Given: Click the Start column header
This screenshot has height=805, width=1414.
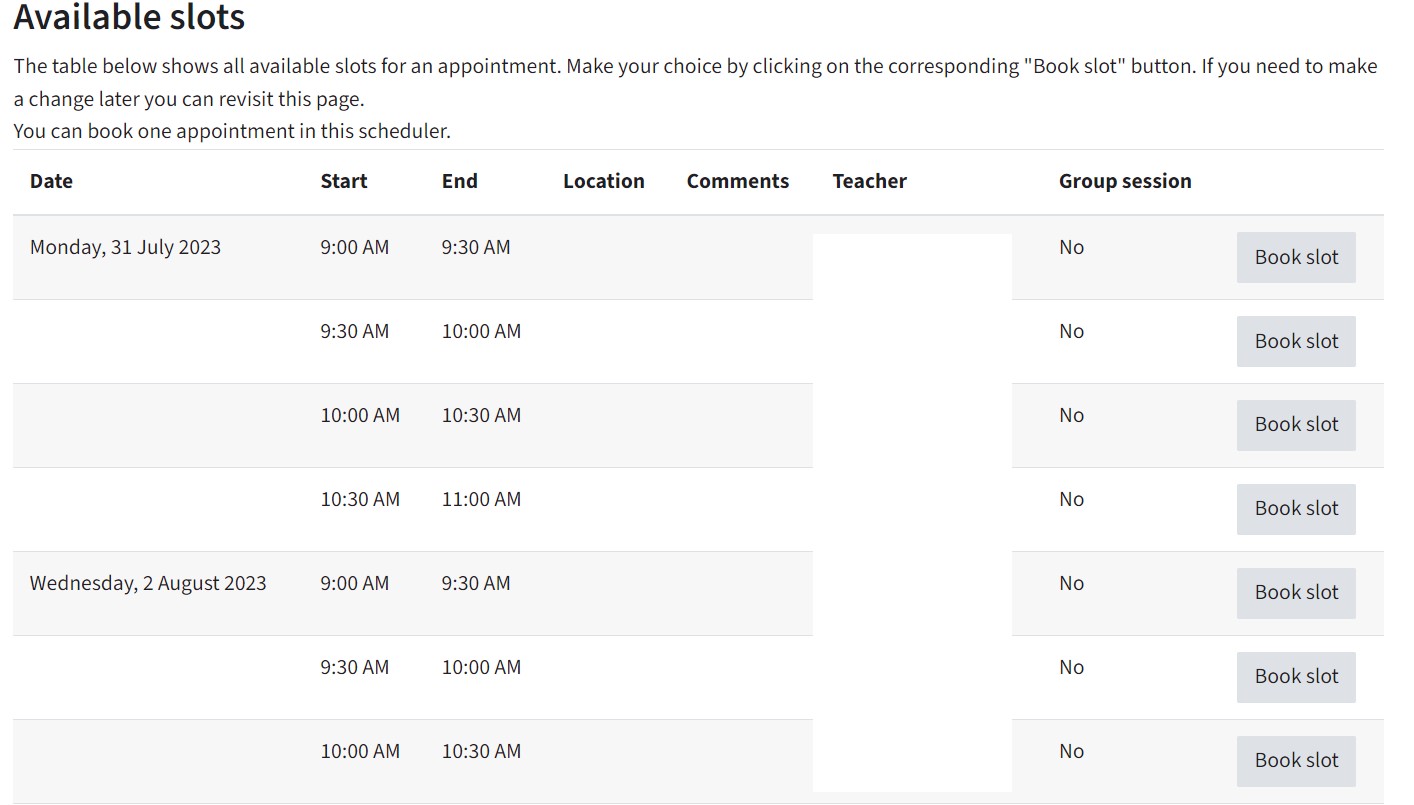Looking at the screenshot, I should [344, 181].
